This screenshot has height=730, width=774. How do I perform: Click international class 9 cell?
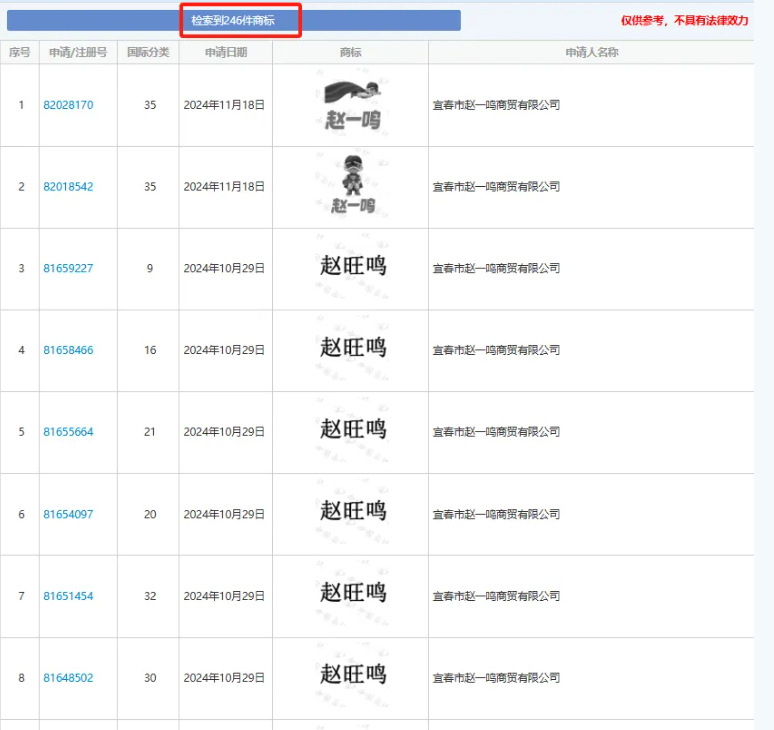(150, 268)
